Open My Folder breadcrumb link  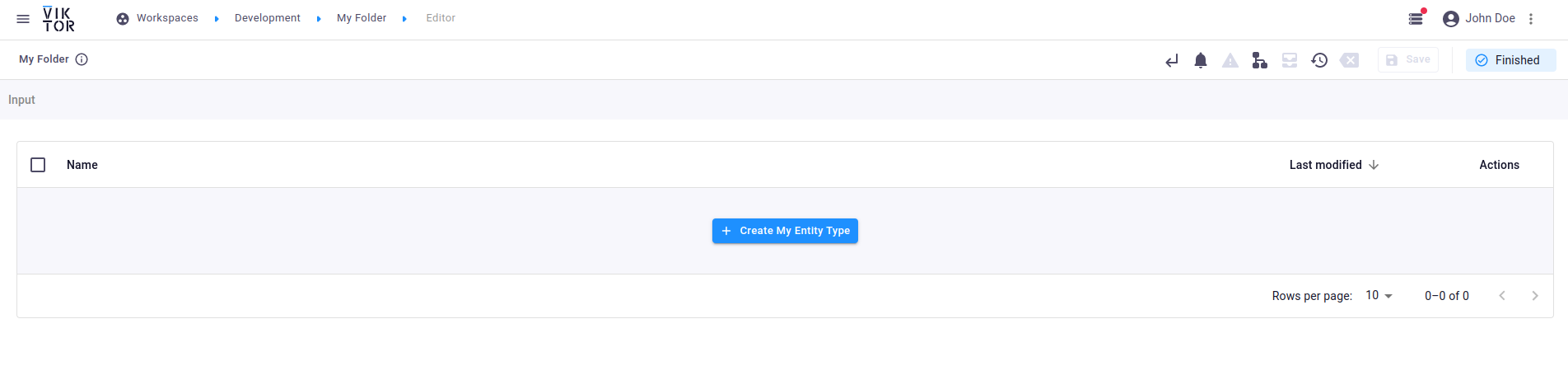tap(361, 18)
